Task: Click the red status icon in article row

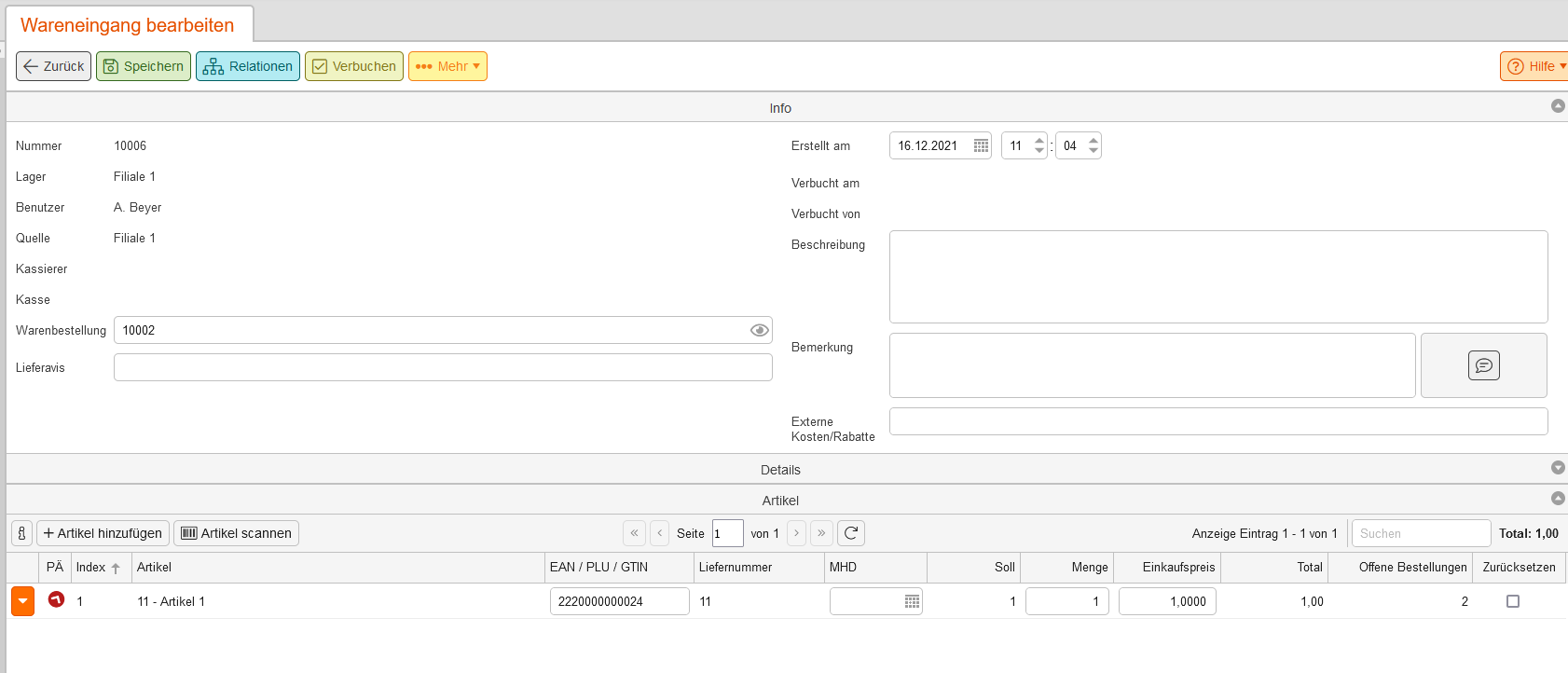Action: tap(56, 600)
